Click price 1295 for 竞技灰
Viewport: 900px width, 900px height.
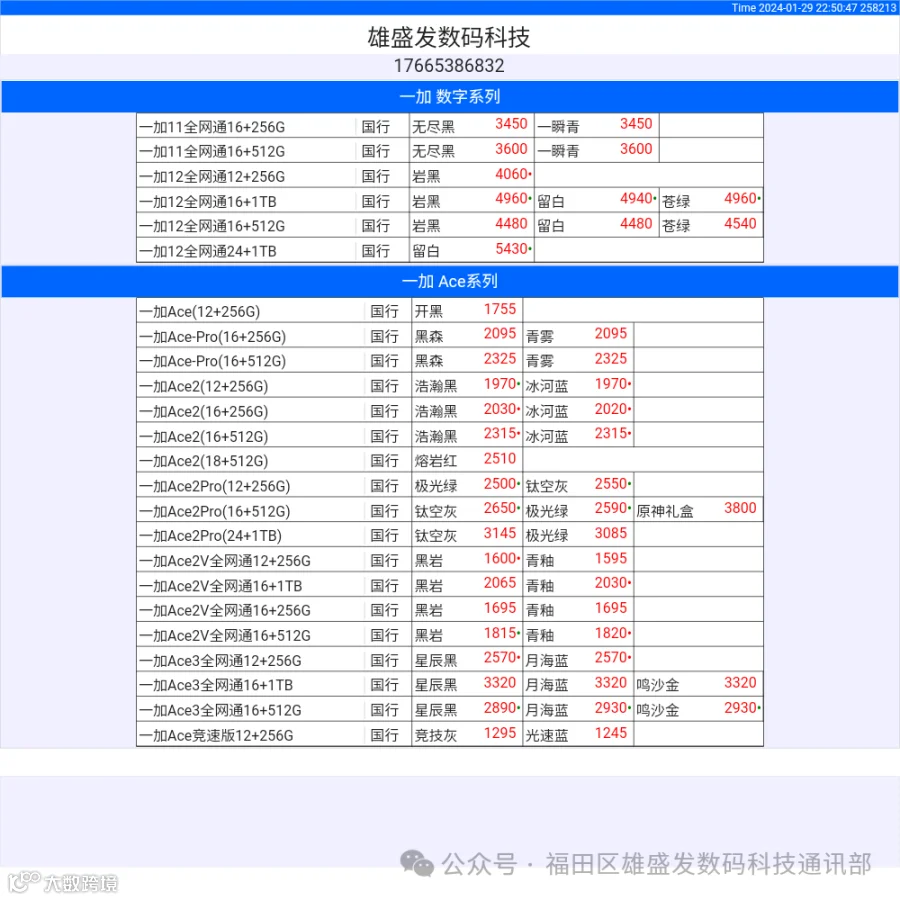point(500,733)
